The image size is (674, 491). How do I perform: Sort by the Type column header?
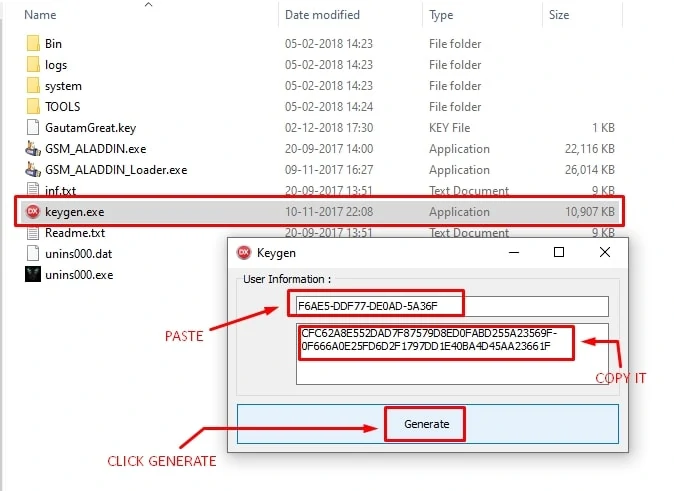(441, 15)
